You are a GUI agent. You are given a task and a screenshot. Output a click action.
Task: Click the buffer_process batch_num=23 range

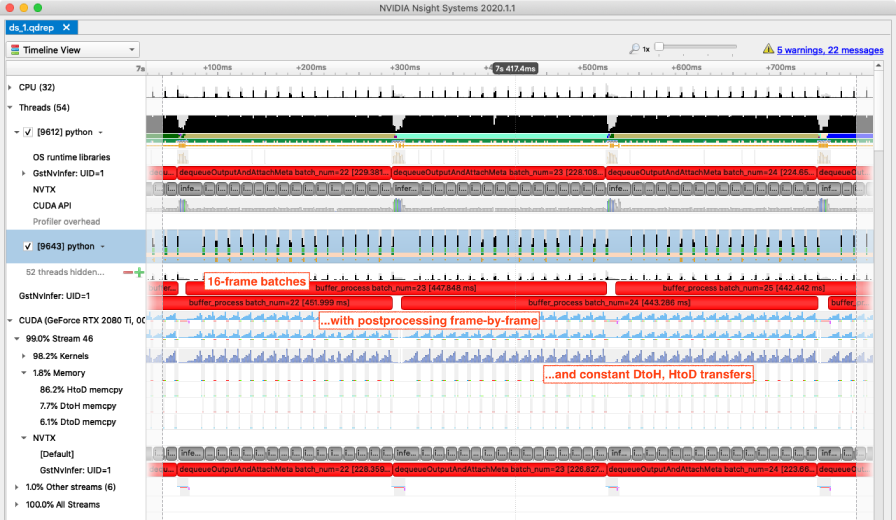tap(396, 288)
